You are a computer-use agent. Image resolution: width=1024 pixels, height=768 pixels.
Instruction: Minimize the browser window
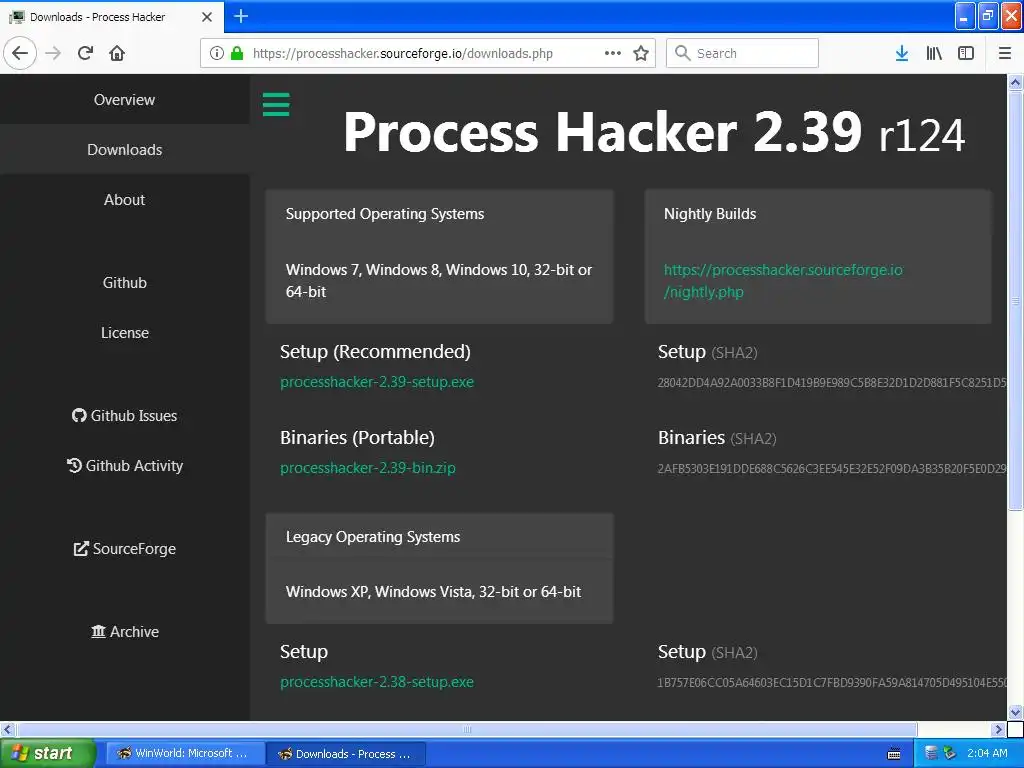point(965,16)
